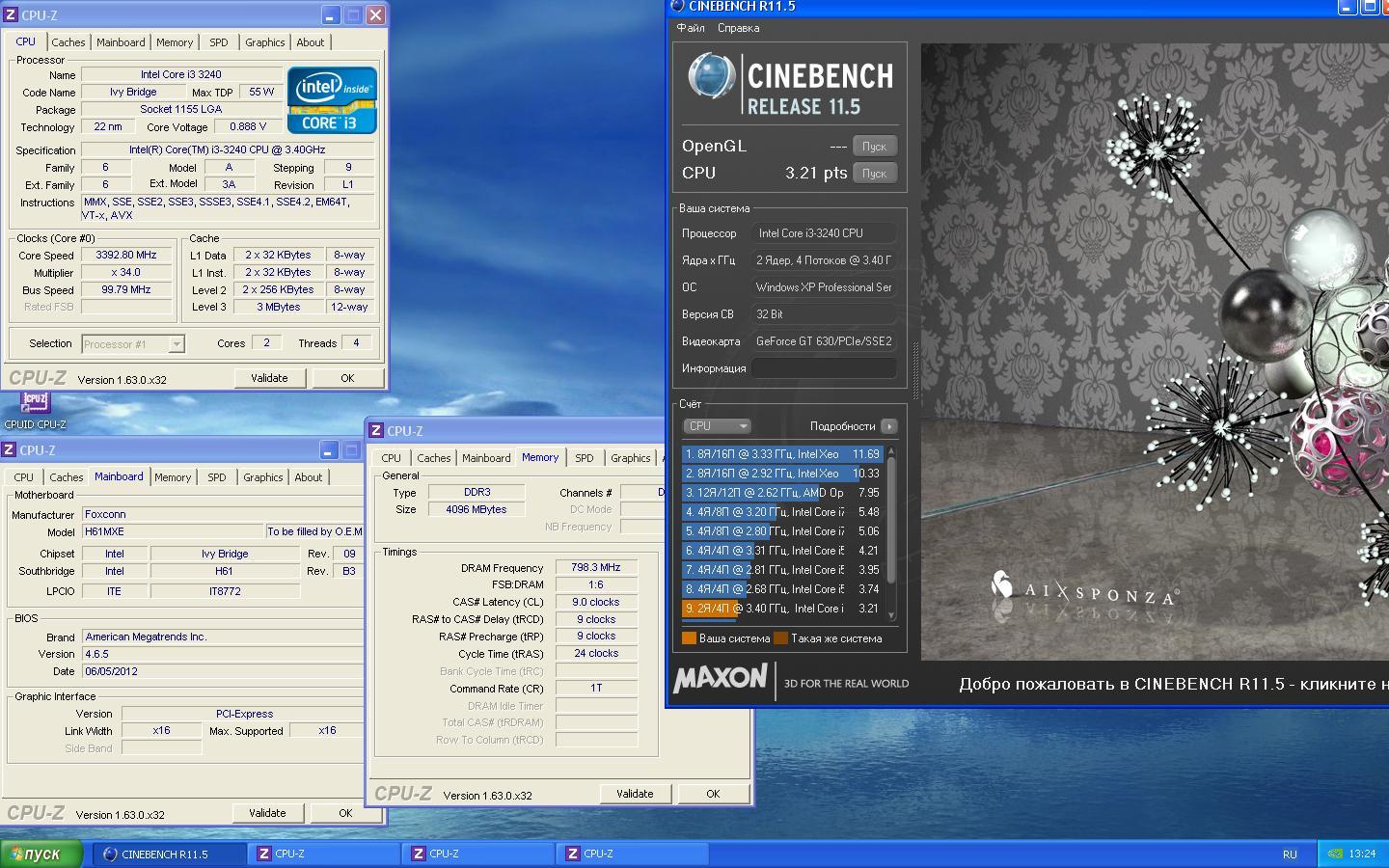The width and height of the screenshot is (1389, 868).
Task: Switch to CINEBENCH R11.5 taskbar item
Action: tap(168, 854)
